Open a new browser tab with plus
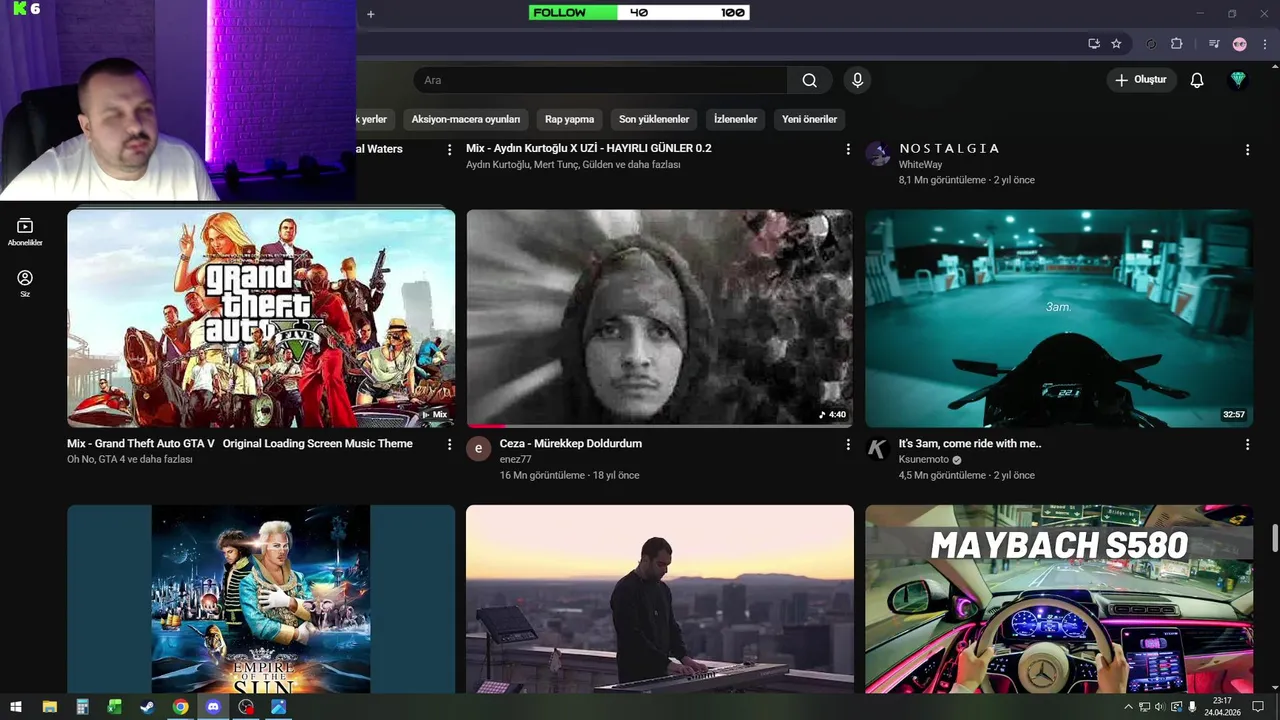 (x=370, y=14)
